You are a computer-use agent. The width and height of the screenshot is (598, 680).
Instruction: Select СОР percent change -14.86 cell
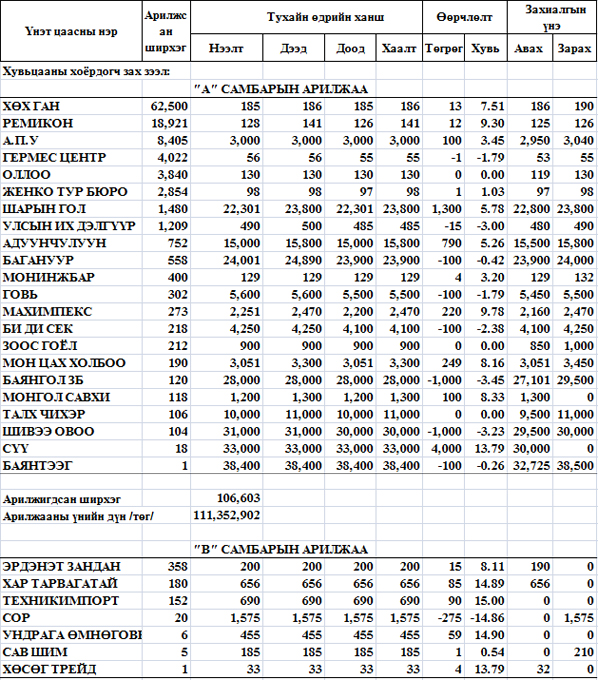pos(486,618)
